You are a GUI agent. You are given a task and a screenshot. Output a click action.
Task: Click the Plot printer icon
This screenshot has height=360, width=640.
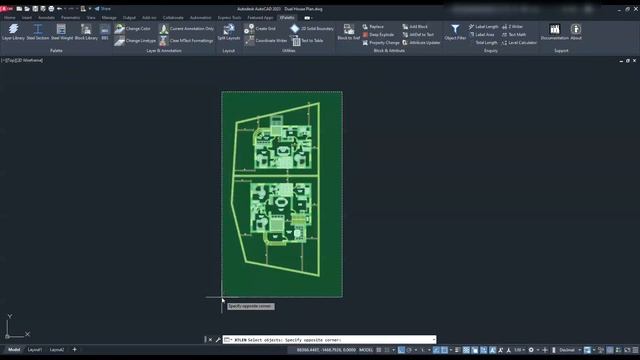(x=51, y=9)
